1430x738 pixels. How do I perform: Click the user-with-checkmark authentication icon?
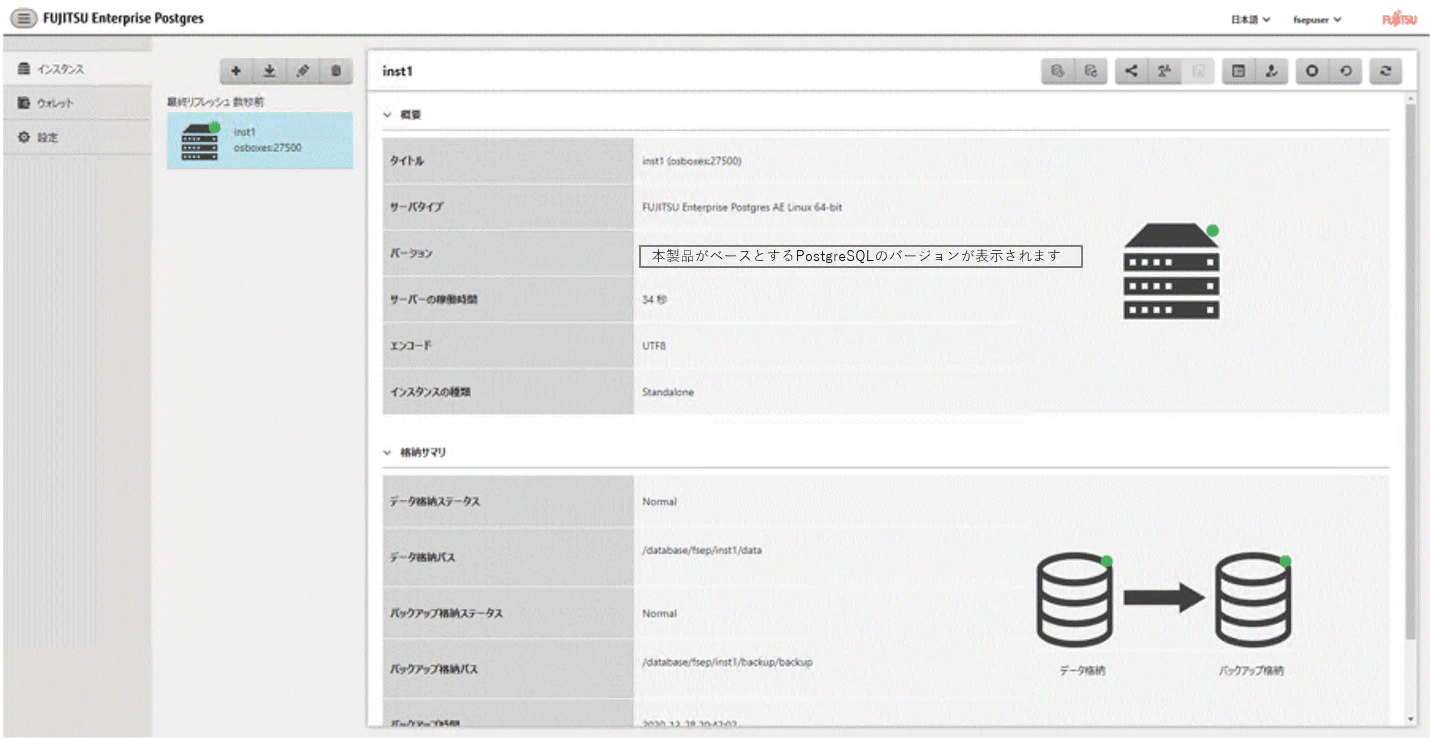pos(1271,71)
